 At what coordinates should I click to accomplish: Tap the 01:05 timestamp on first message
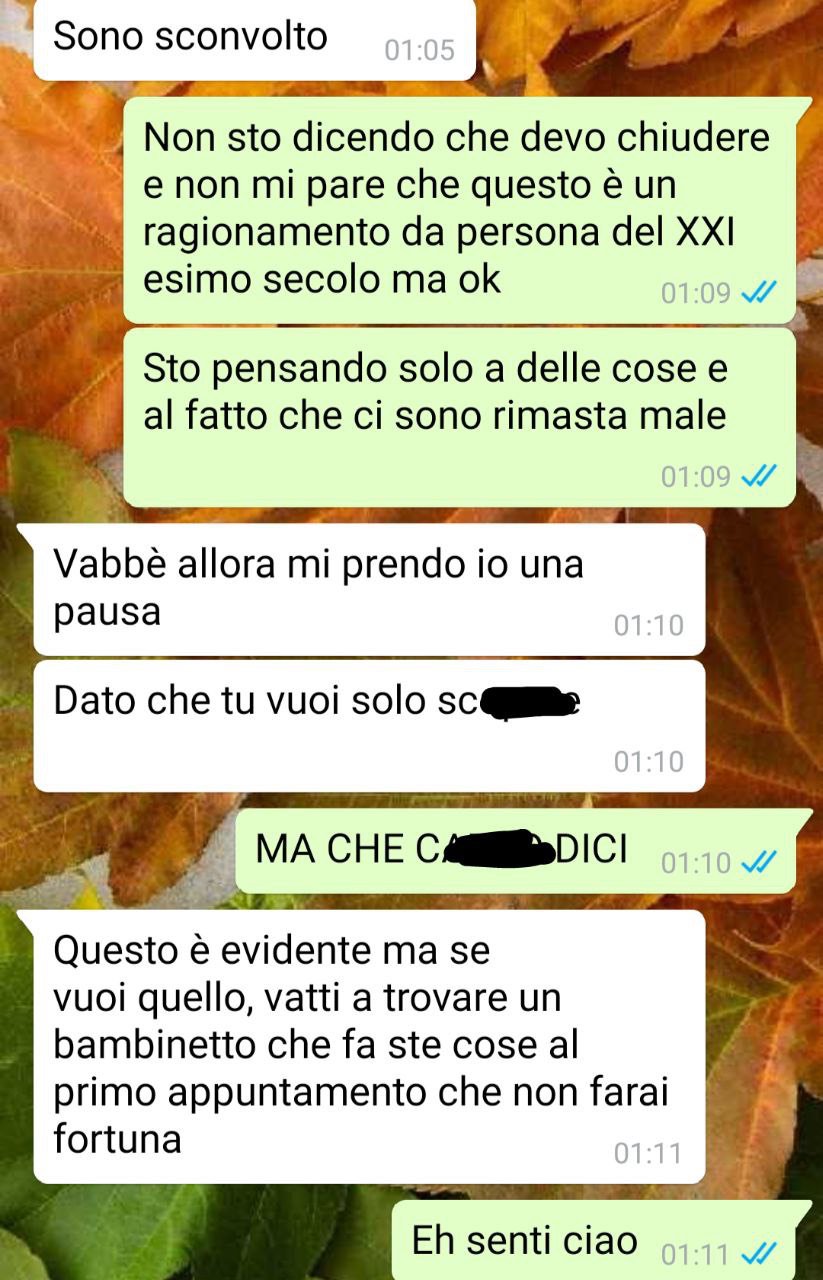click(419, 50)
